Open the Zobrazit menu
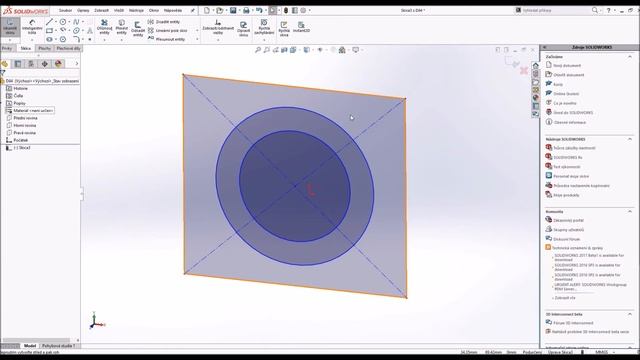 [102, 10]
